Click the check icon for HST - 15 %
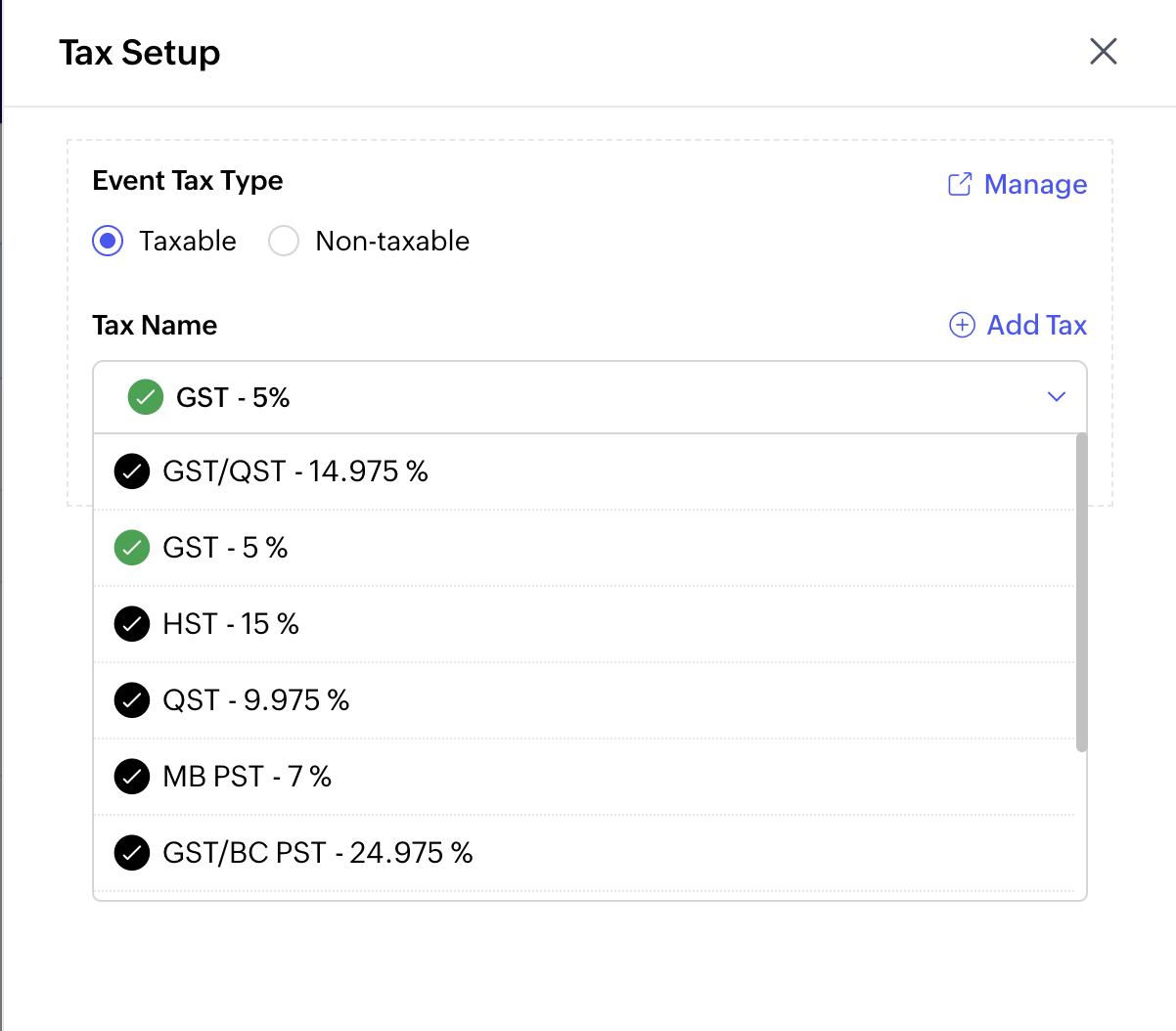Viewport: 1176px width, 1031px height. [x=132, y=624]
